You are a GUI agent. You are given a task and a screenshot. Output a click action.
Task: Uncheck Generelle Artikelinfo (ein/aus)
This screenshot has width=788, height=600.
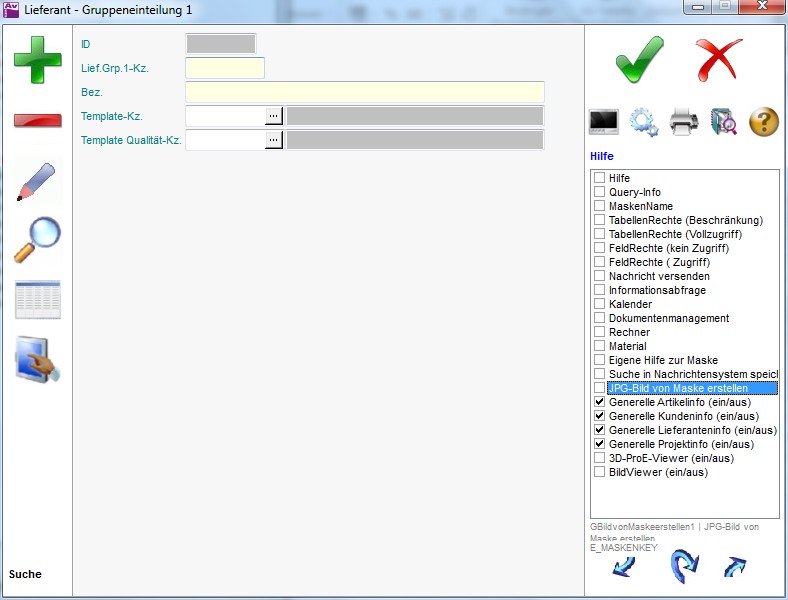click(600, 402)
